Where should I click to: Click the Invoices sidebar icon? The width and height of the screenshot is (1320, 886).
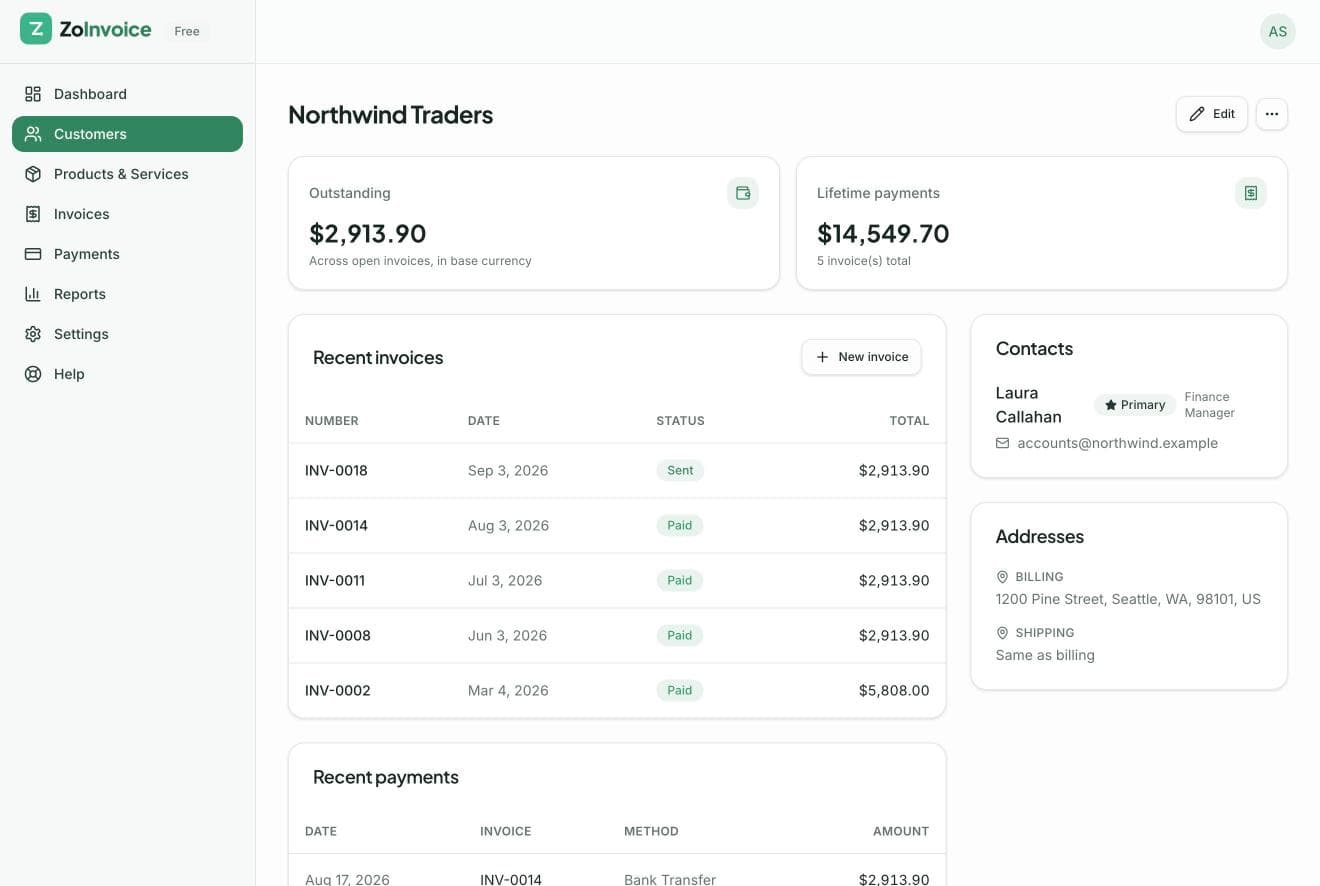(x=33, y=214)
